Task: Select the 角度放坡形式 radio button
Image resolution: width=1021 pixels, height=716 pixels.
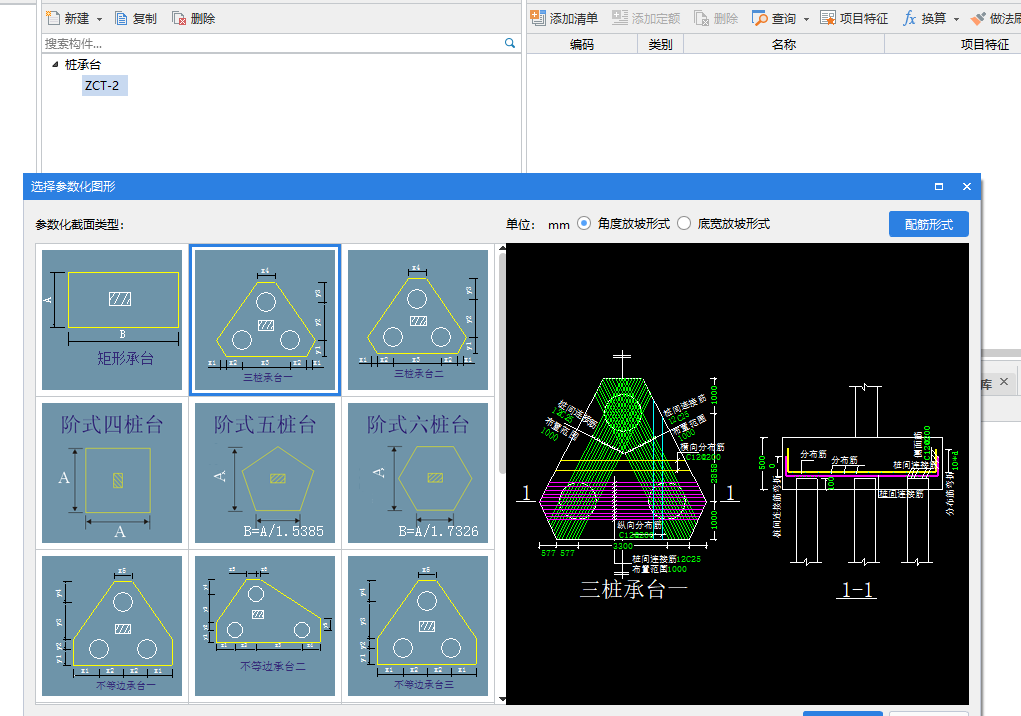Action: coord(584,223)
